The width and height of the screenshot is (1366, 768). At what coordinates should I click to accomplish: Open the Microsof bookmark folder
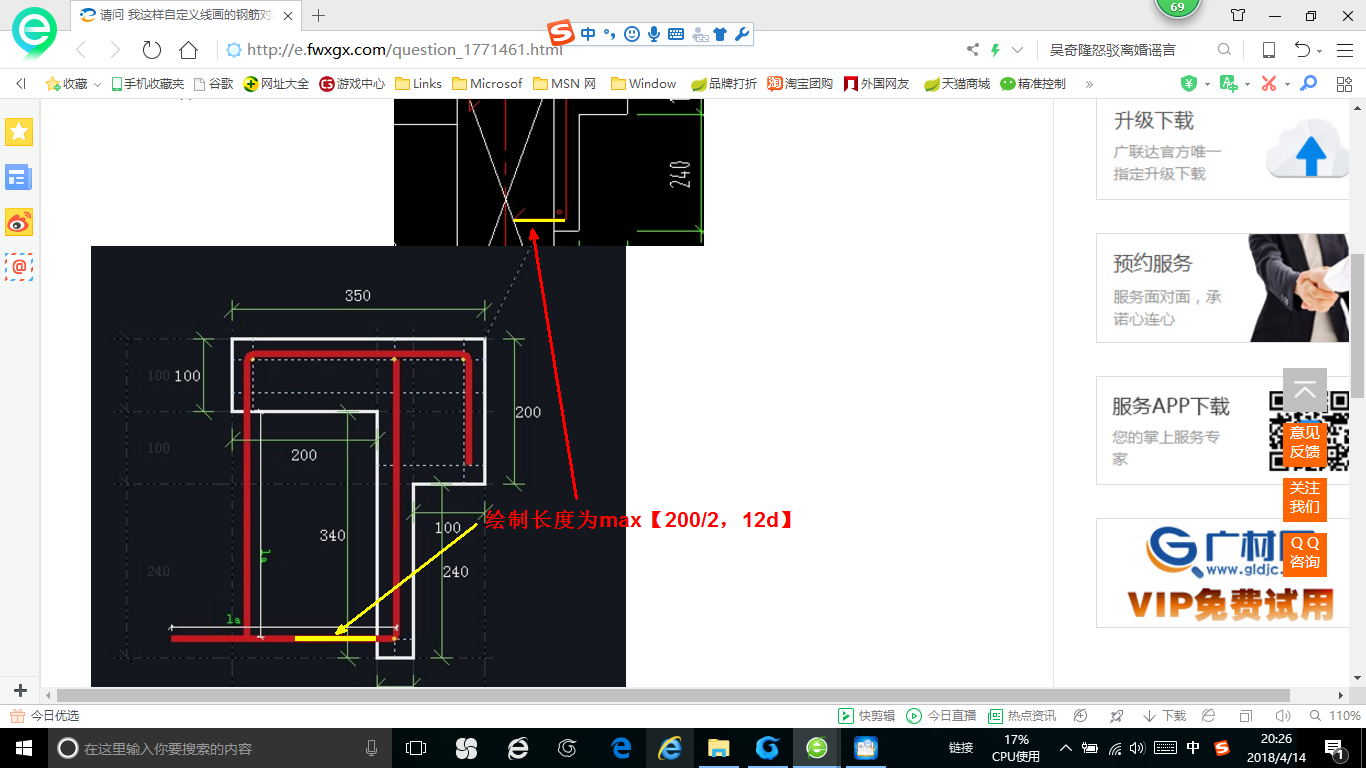tap(487, 84)
